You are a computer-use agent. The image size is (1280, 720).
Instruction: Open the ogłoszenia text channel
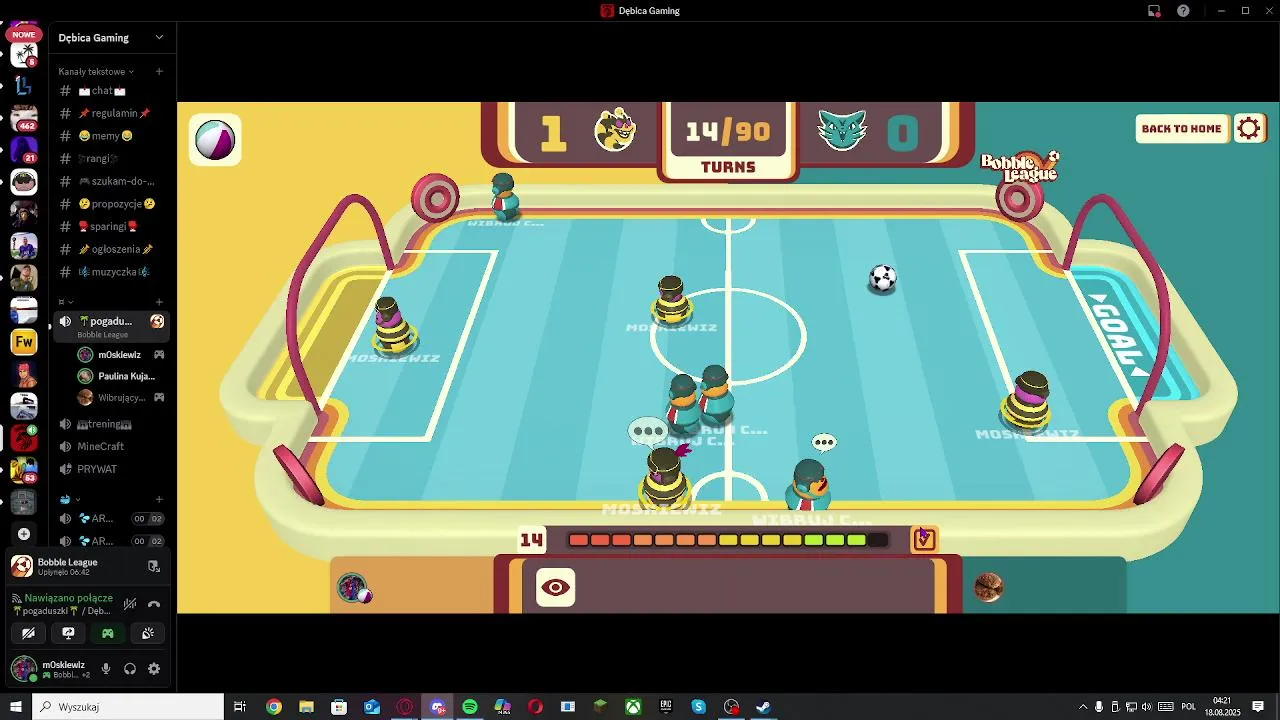[110, 249]
